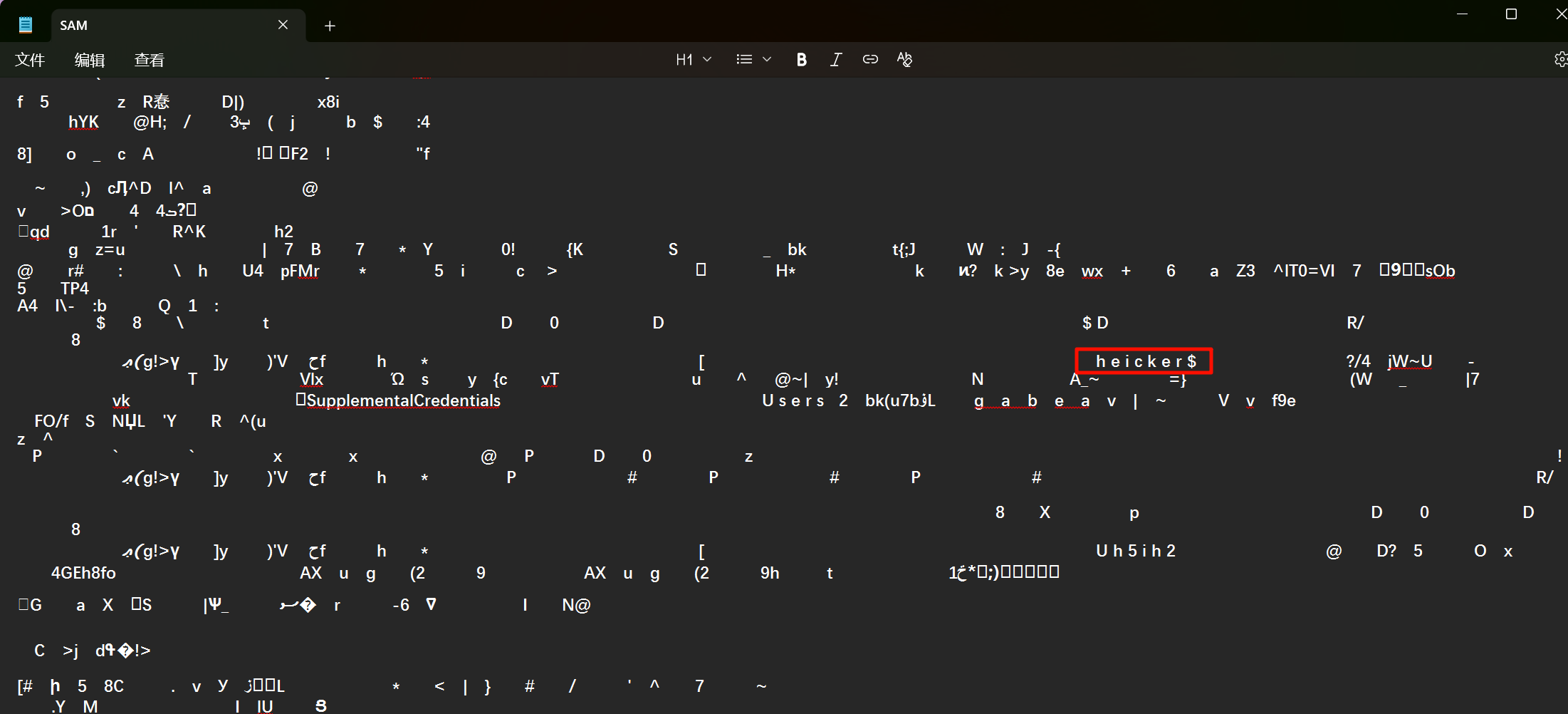Open the 编辑 menu

click(x=90, y=60)
